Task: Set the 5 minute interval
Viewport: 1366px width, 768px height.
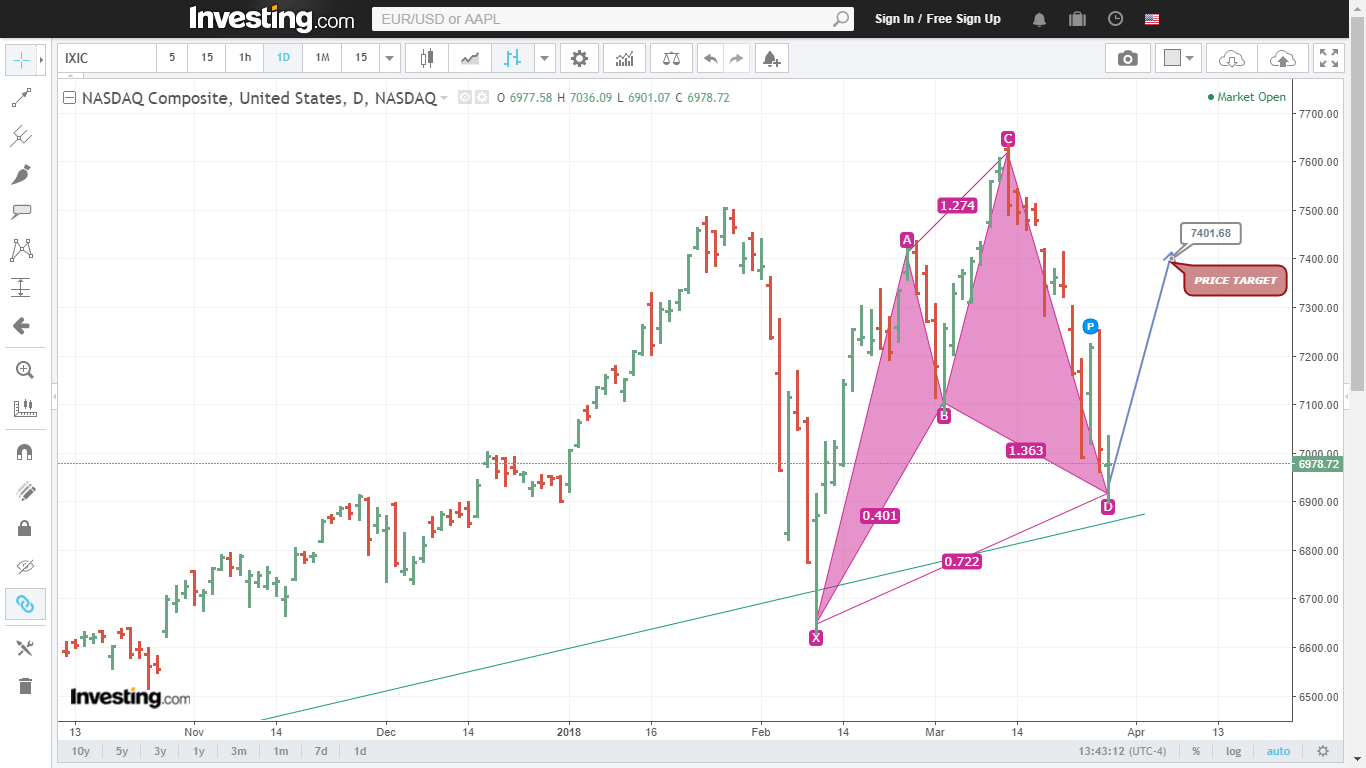Action: (172, 58)
